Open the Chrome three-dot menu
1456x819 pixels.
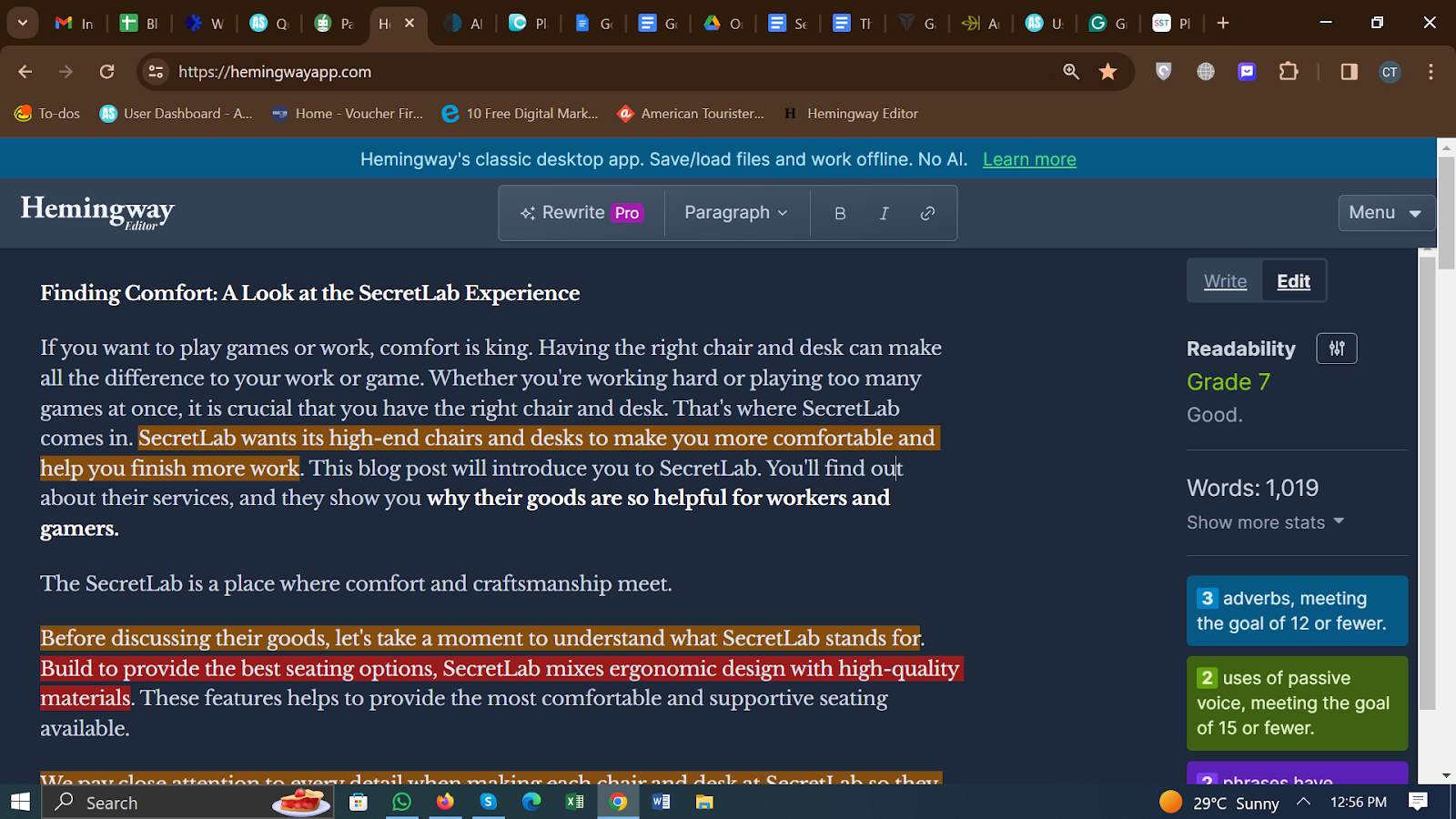tap(1431, 72)
